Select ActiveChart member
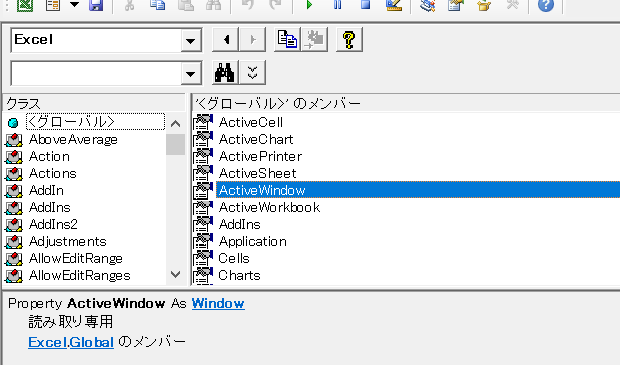 256,140
